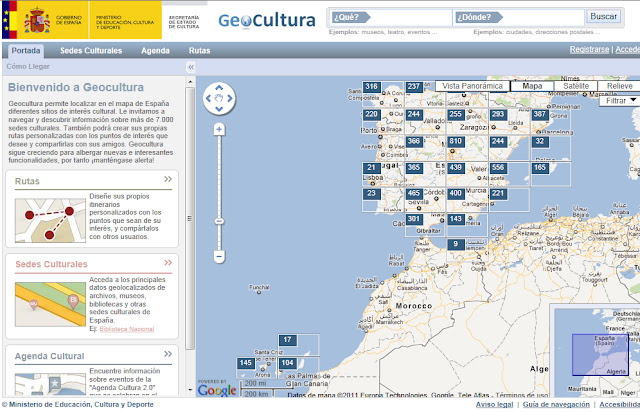The height and width of the screenshot is (412, 640).
Task: Open the 387 cluster marker
Action: click(540, 114)
